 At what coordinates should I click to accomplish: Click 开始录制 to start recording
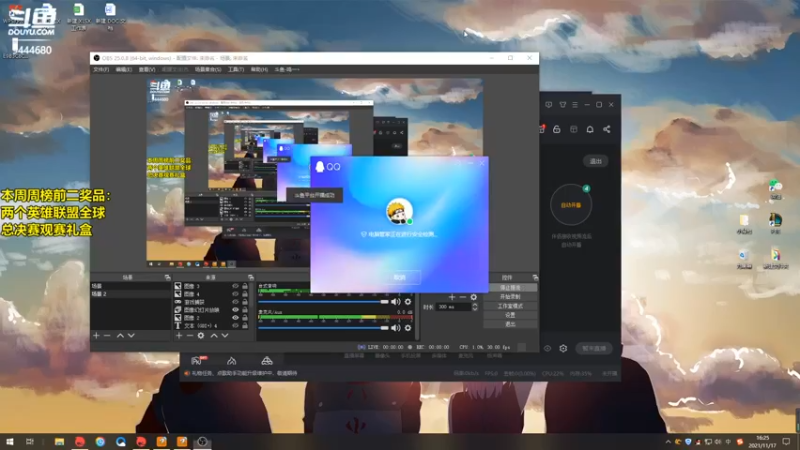pyautogui.click(x=510, y=297)
